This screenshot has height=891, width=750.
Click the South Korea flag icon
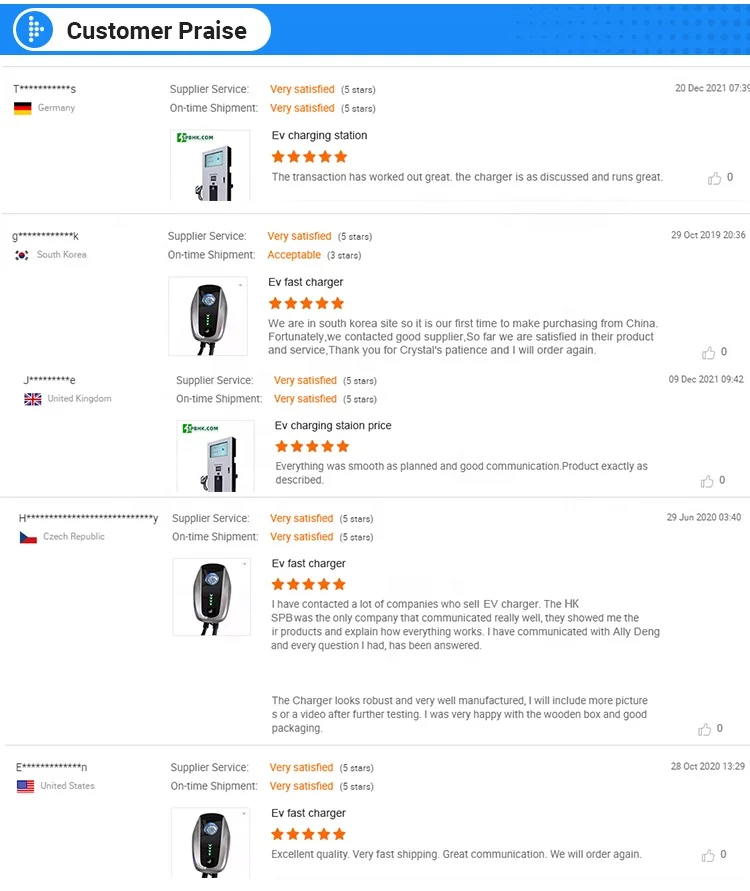(x=22, y=255)
